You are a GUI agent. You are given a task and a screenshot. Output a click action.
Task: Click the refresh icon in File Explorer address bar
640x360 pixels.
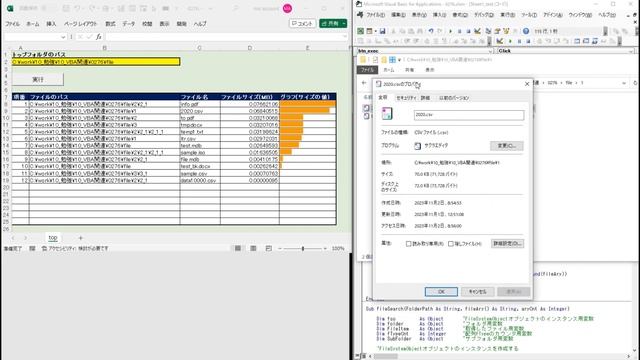(635, 83)
